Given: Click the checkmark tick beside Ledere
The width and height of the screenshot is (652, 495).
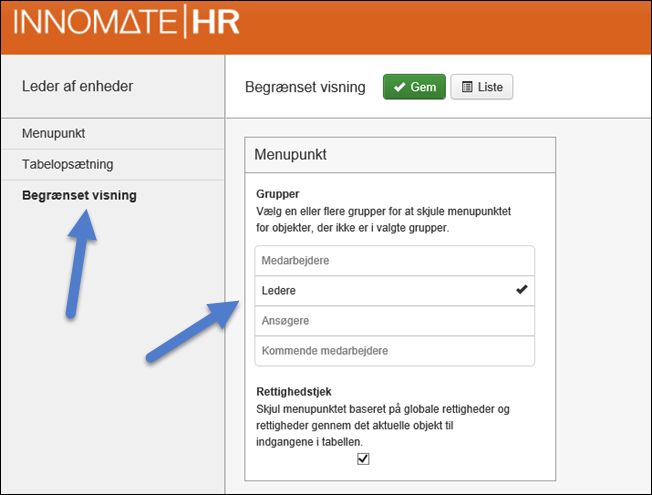Looking at the screenshot, I should point(521,291).
